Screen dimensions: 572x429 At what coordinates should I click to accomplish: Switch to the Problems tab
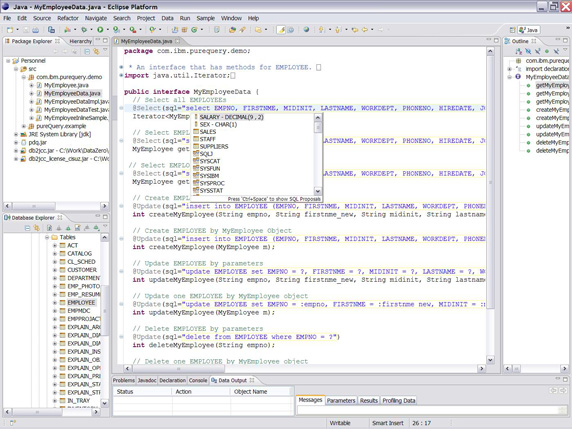click(124, 380)
